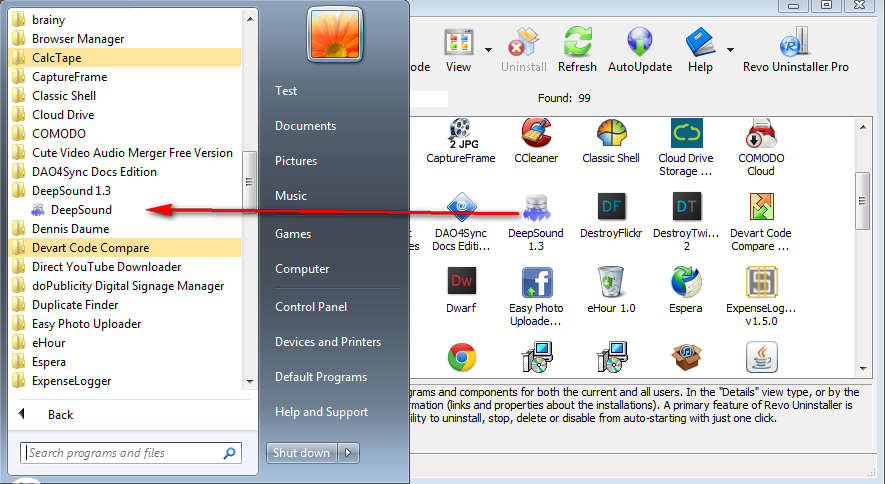Select Devart Code Compare icon
885x484 pixels.
click(x=761, y=207)
